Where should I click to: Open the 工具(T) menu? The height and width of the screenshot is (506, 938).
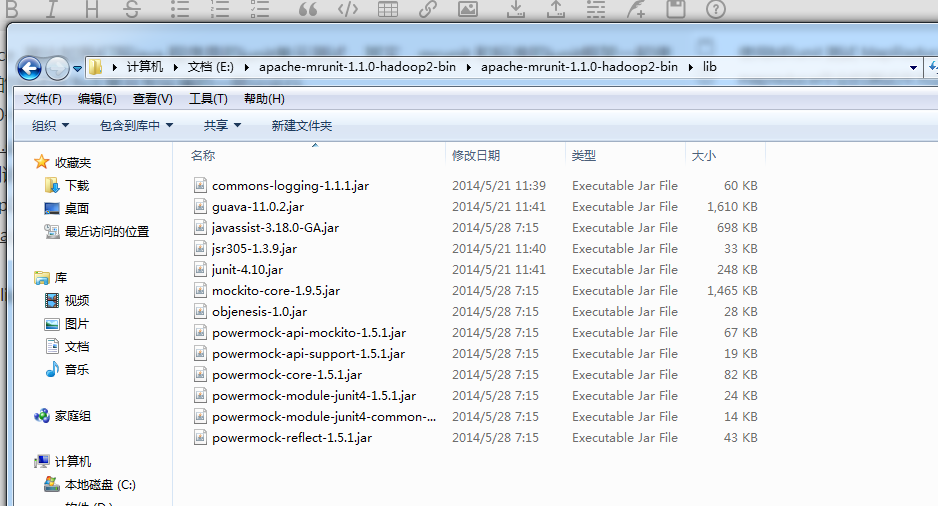pyautogui.click(x=208, y=99)
